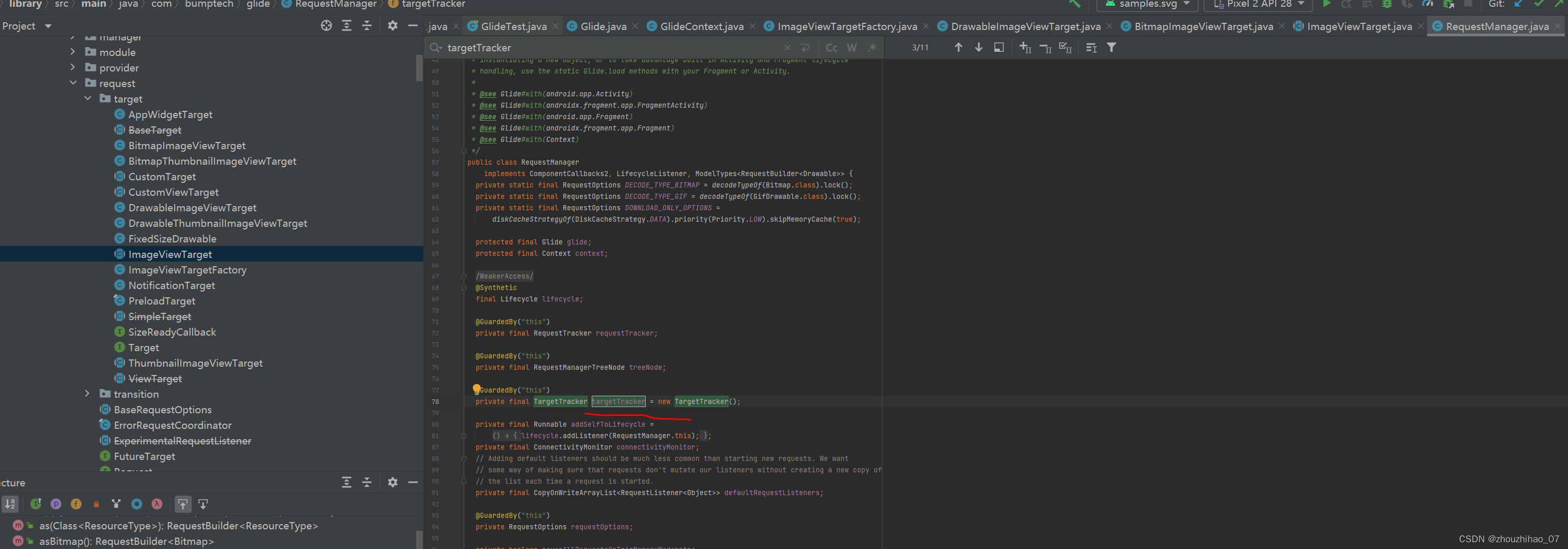Select all occurrences icon in search bar
The height and width of the screenshot is (549, 1568).
[x=1065, y=48]
